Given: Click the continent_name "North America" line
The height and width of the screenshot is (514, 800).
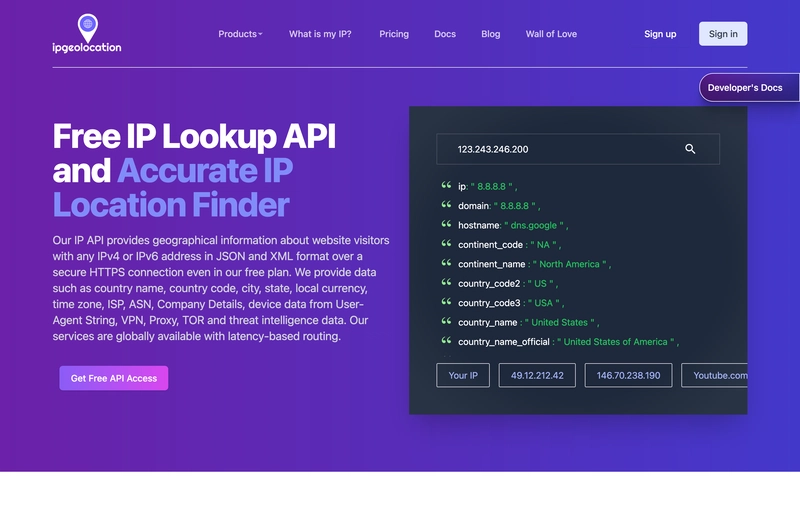Looking at the screenshot, I should tap(526, 264).
